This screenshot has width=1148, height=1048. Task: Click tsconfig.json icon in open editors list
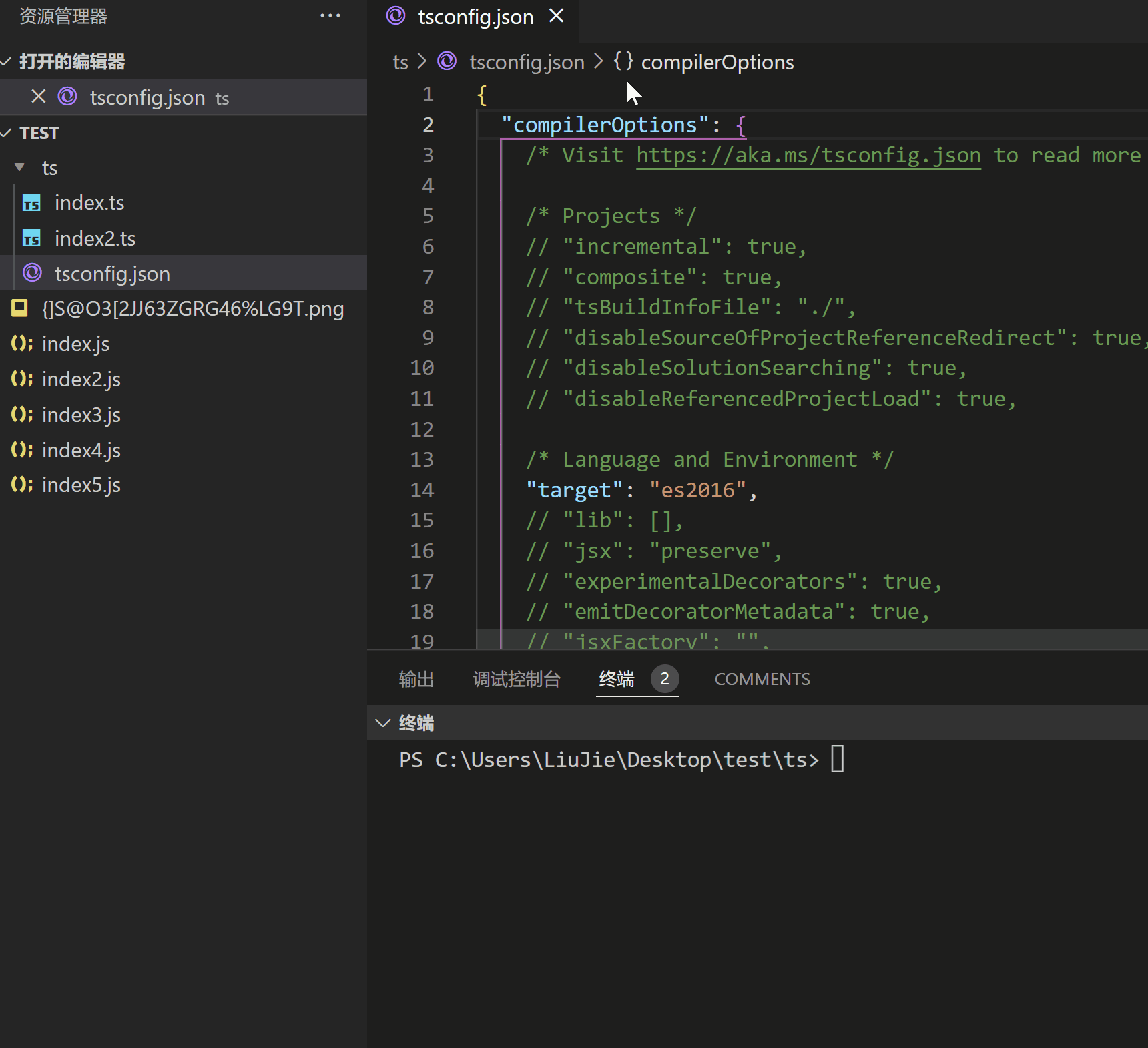(67, 97)
